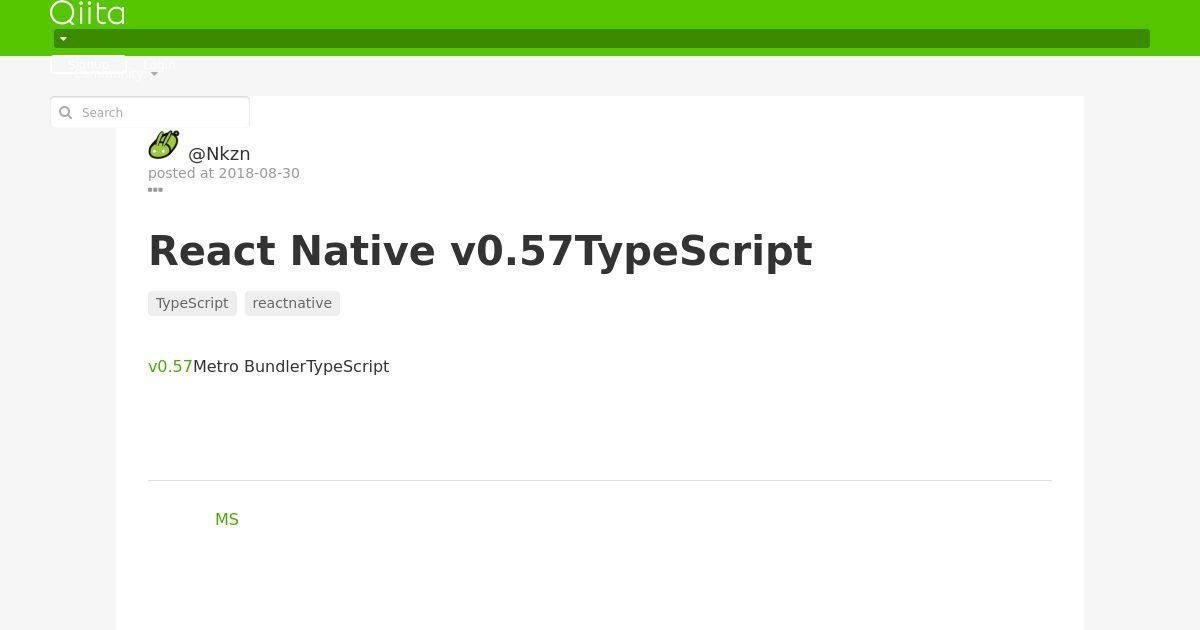Click the Metro BundlerTypeScript text
Screen dimensions: 1200x630
[291, 366]
